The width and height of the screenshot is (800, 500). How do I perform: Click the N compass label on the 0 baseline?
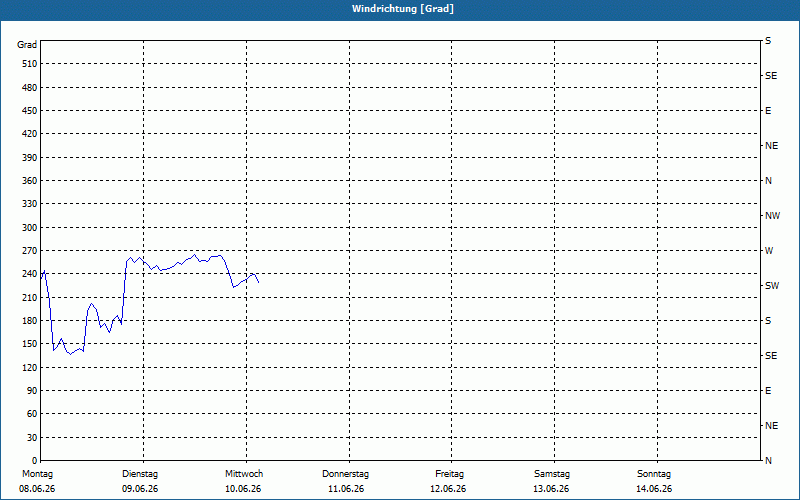(x=769, y=460)
